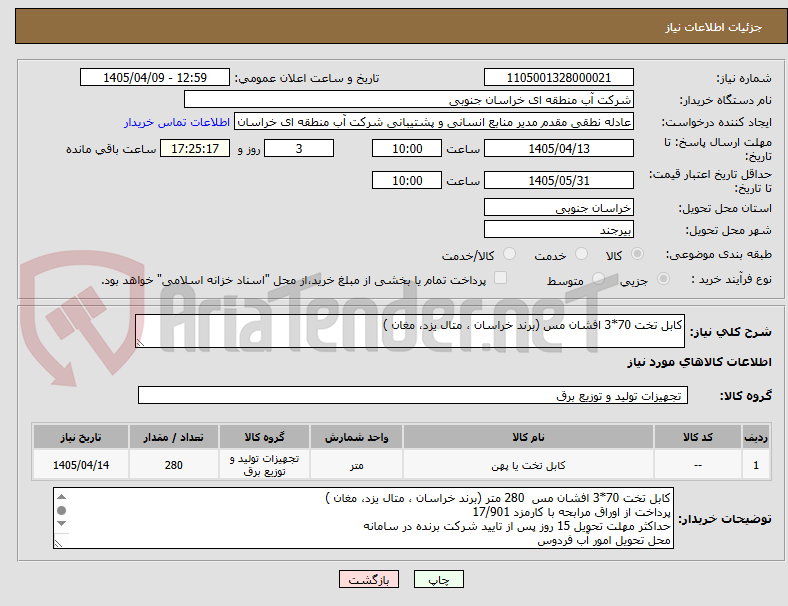Select the کالا radio button
Viewport: 788px width, 606px height.
point(637,254)
